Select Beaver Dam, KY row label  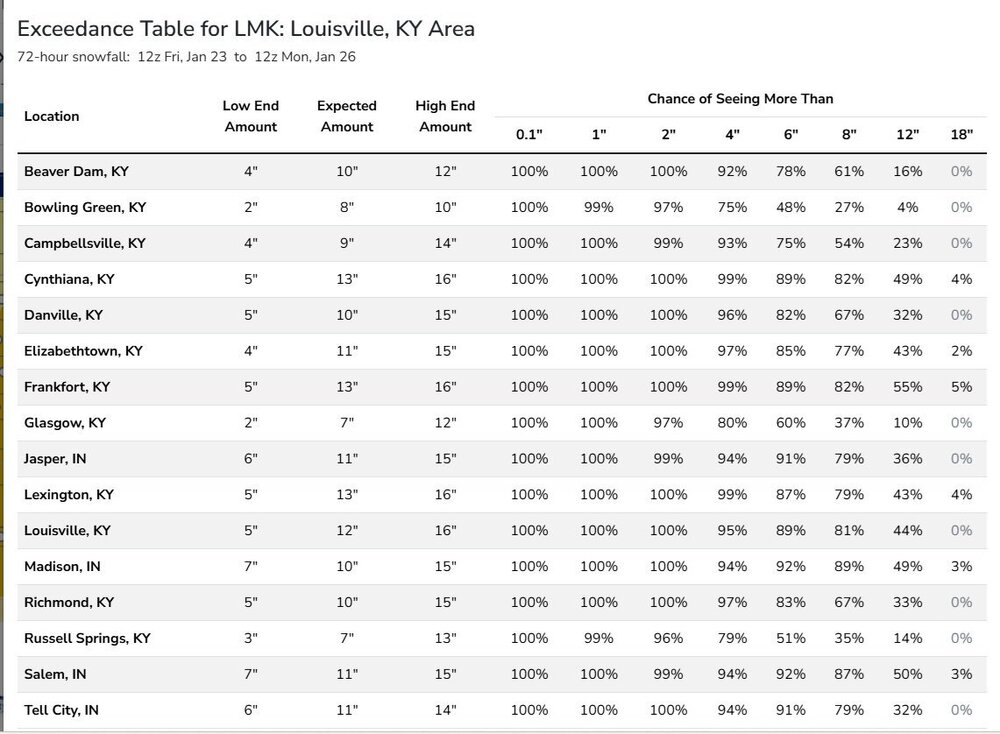(x=77, y=172)
